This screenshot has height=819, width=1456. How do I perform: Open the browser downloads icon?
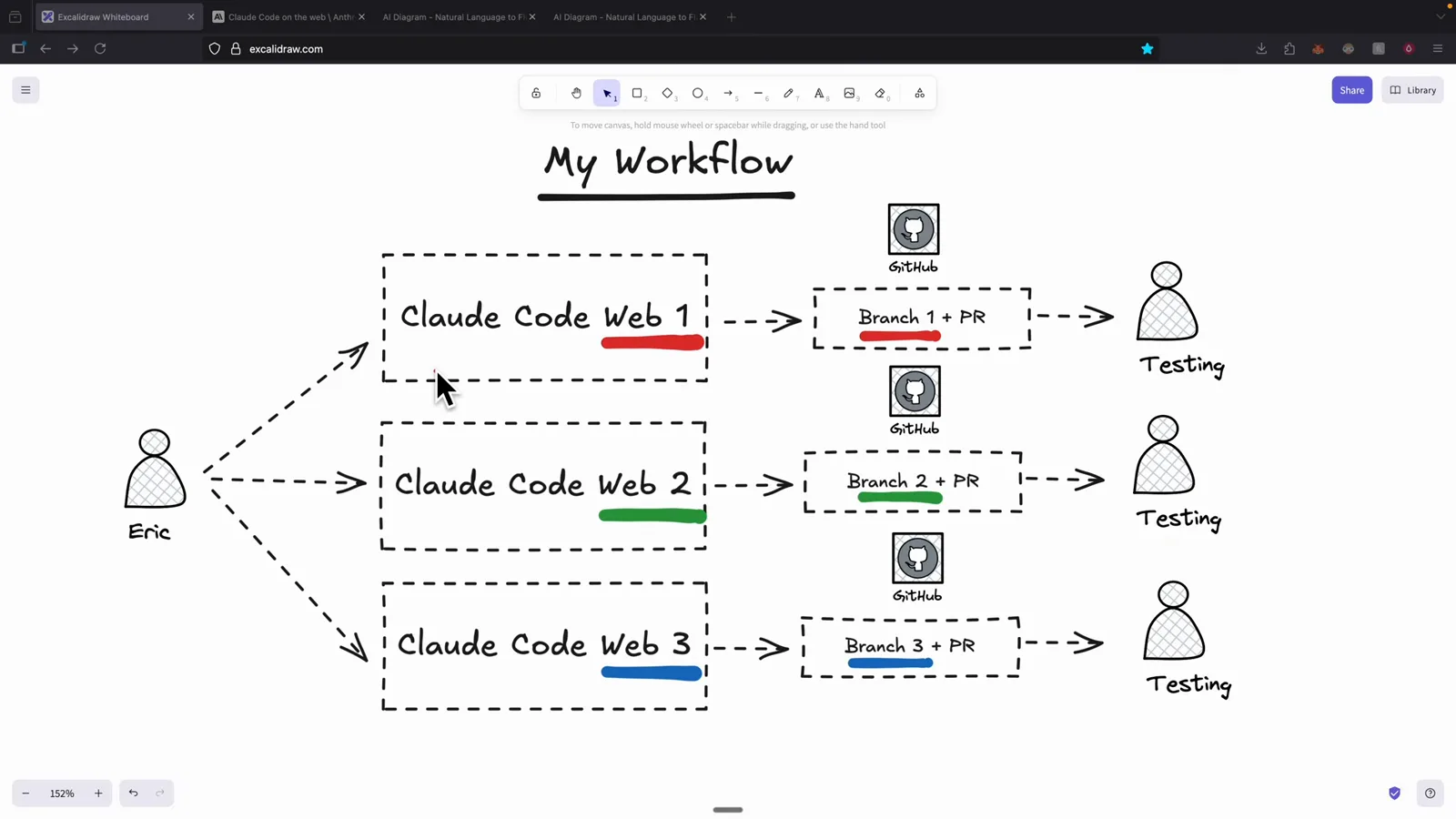[1261, 49]
